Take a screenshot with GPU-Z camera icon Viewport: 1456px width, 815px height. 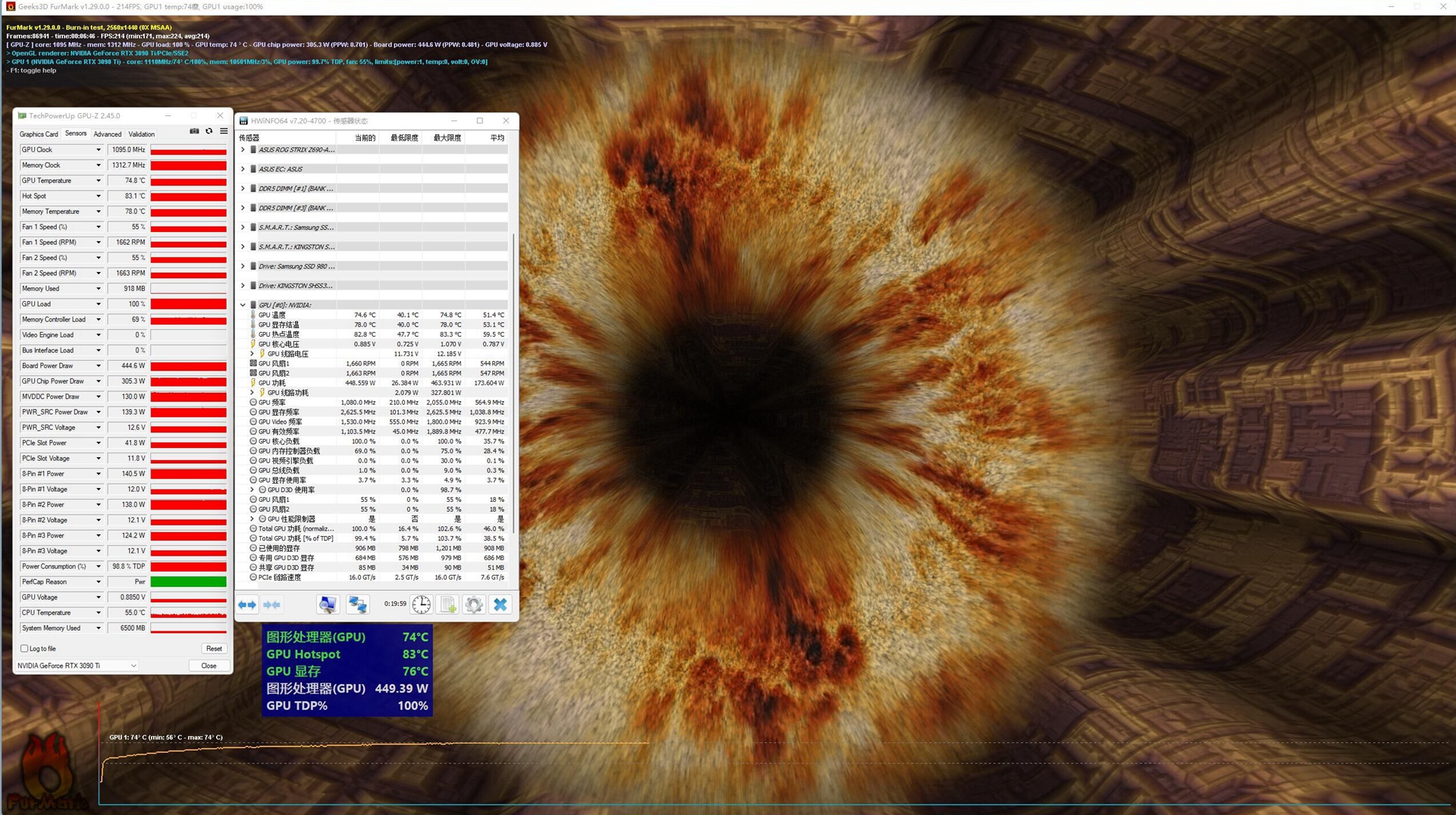pos(194,131)
